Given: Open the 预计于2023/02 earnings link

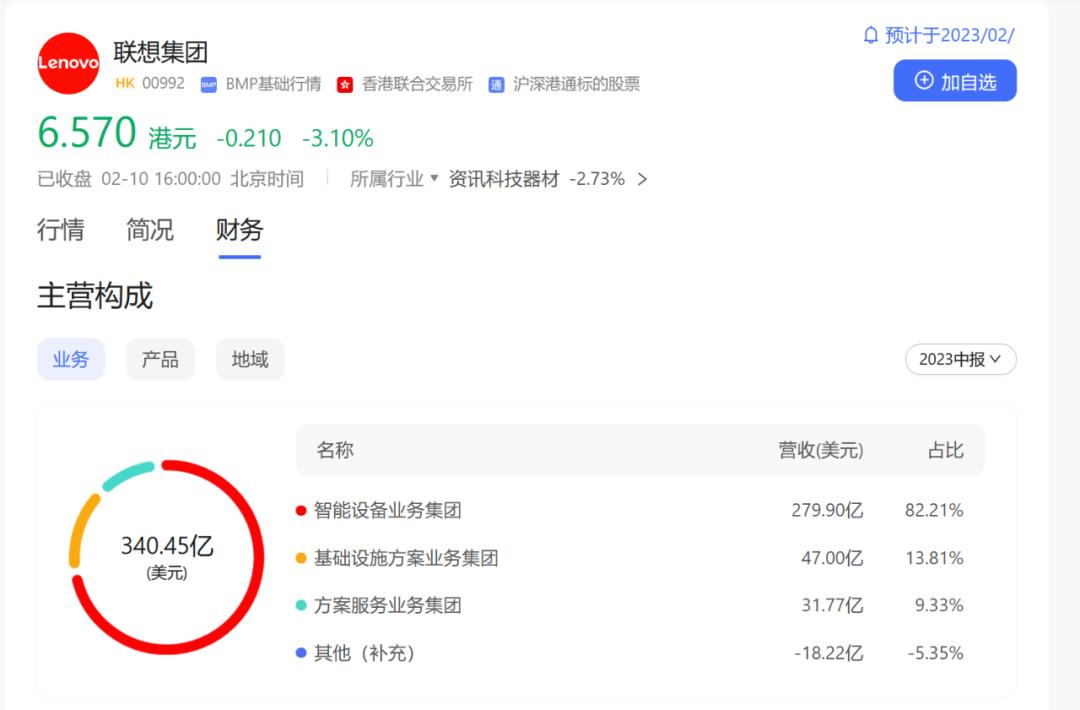Looking at the screenshot, I should tap(948, 35).
